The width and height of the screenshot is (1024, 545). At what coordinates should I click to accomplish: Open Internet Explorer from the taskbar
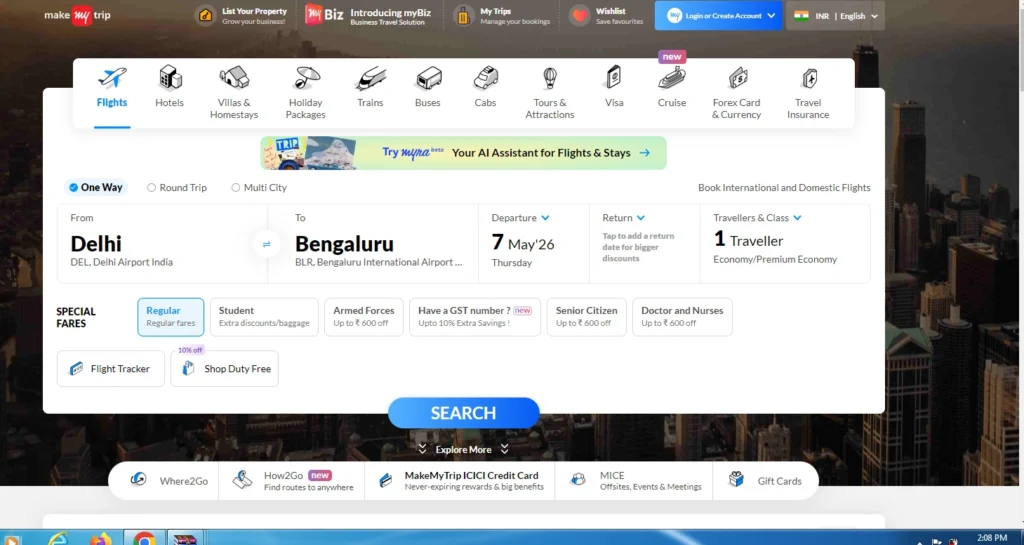click(58, 538)
